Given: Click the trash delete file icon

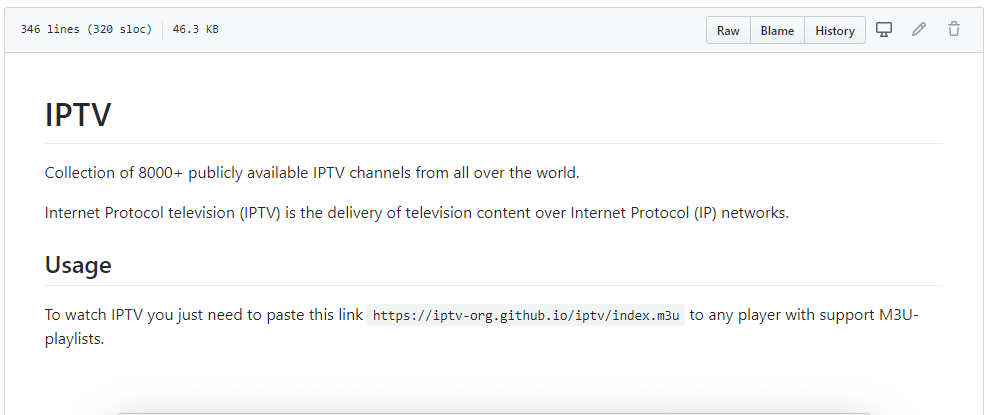Looking at the screenshot, I should 954,30.
